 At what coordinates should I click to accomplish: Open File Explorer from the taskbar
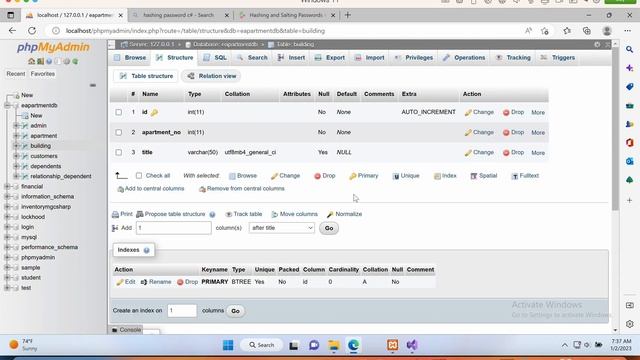tap(334, 345)
